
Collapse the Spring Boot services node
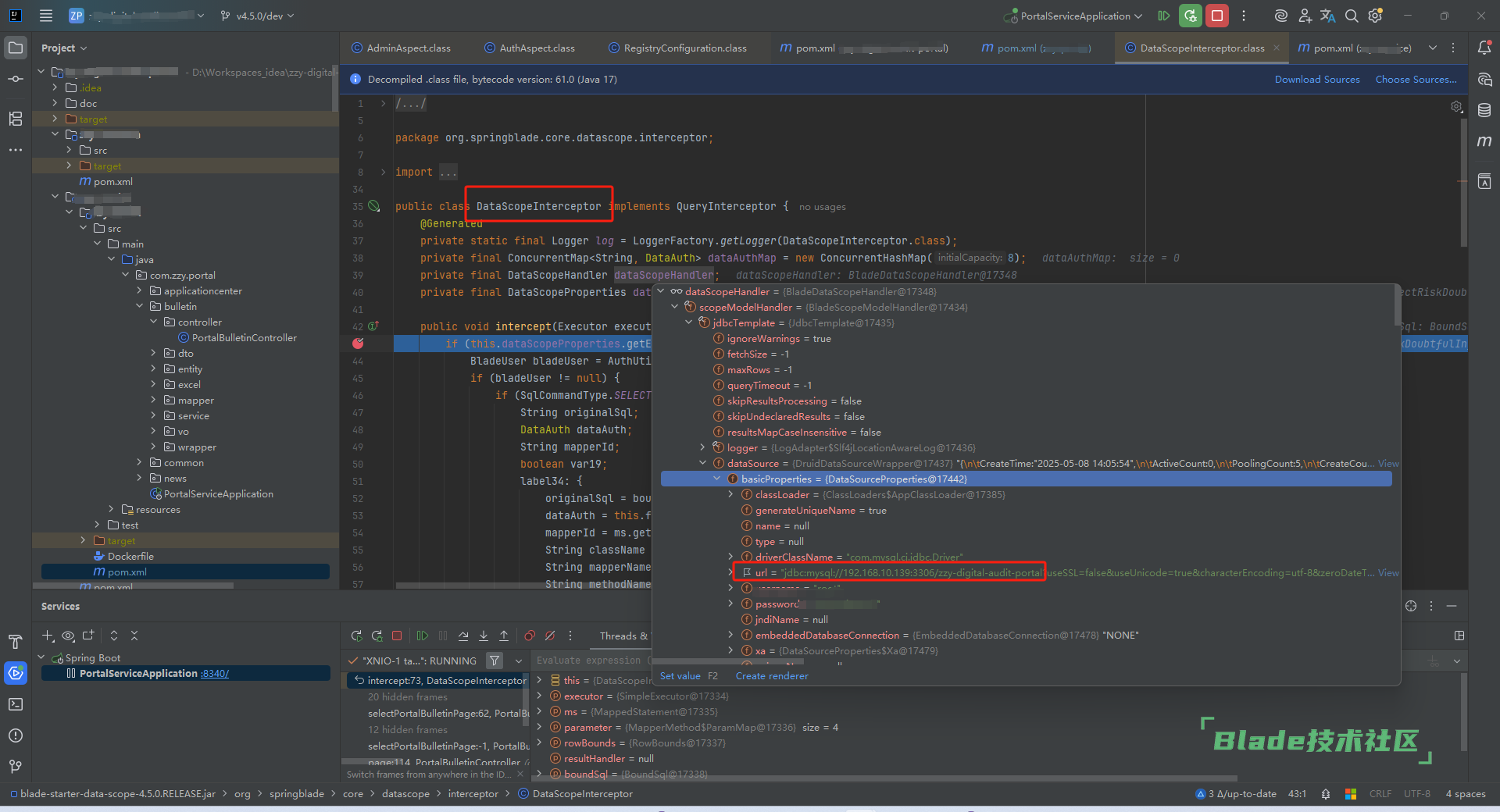[41, 657]
